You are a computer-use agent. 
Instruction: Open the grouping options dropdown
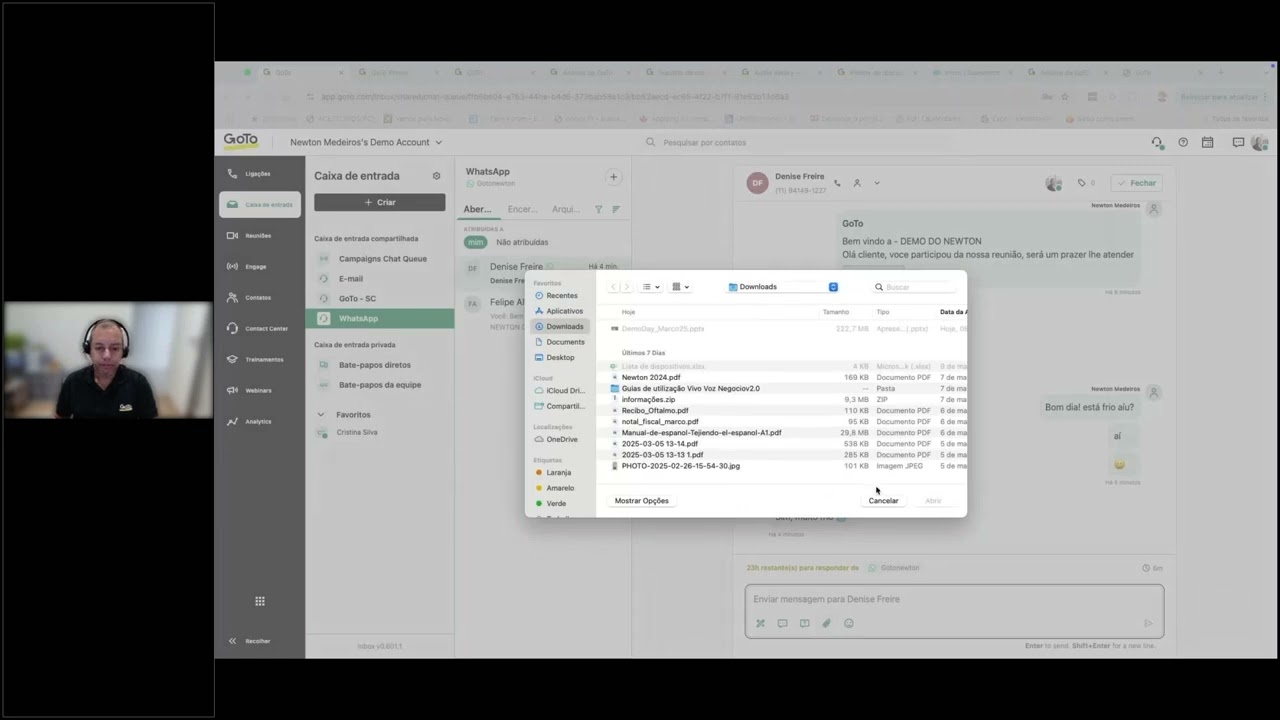tap(681, 287)
